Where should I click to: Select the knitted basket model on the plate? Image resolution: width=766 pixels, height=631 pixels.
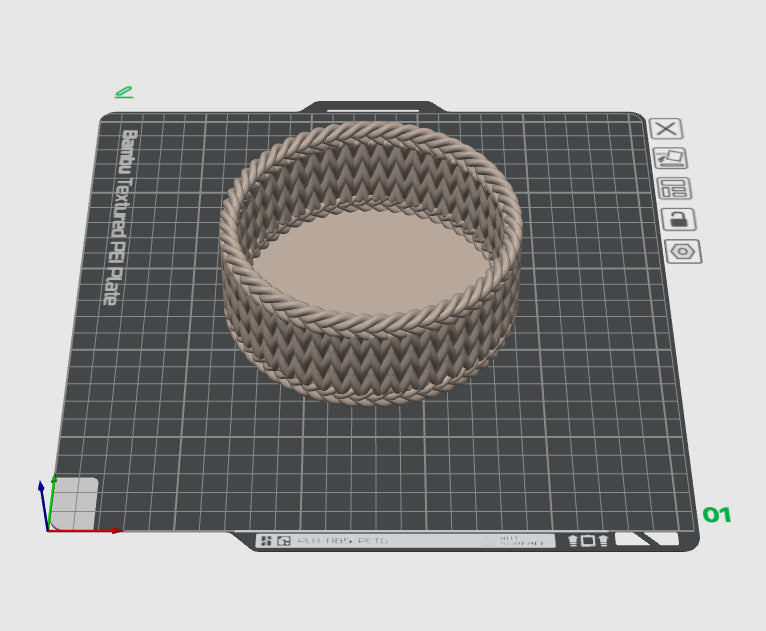coord(370,264)
